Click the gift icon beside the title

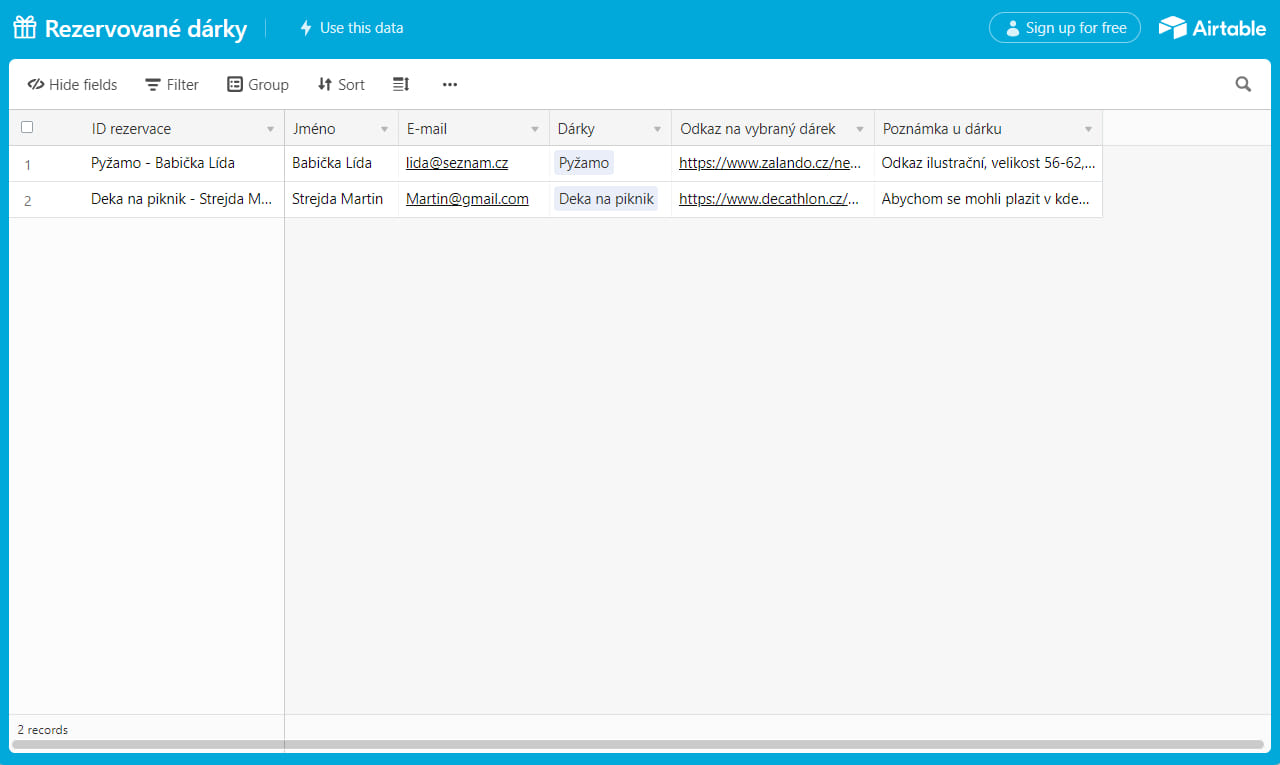point(25,28)
